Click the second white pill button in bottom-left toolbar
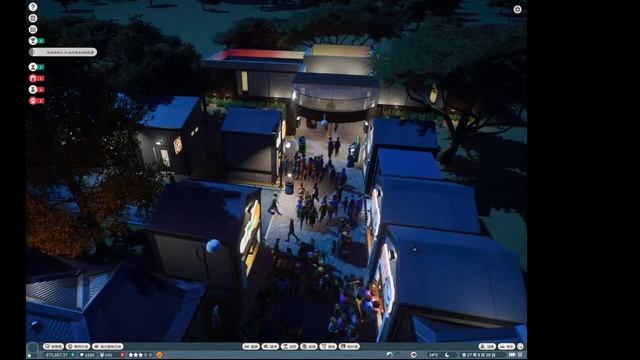 point(78,347)
